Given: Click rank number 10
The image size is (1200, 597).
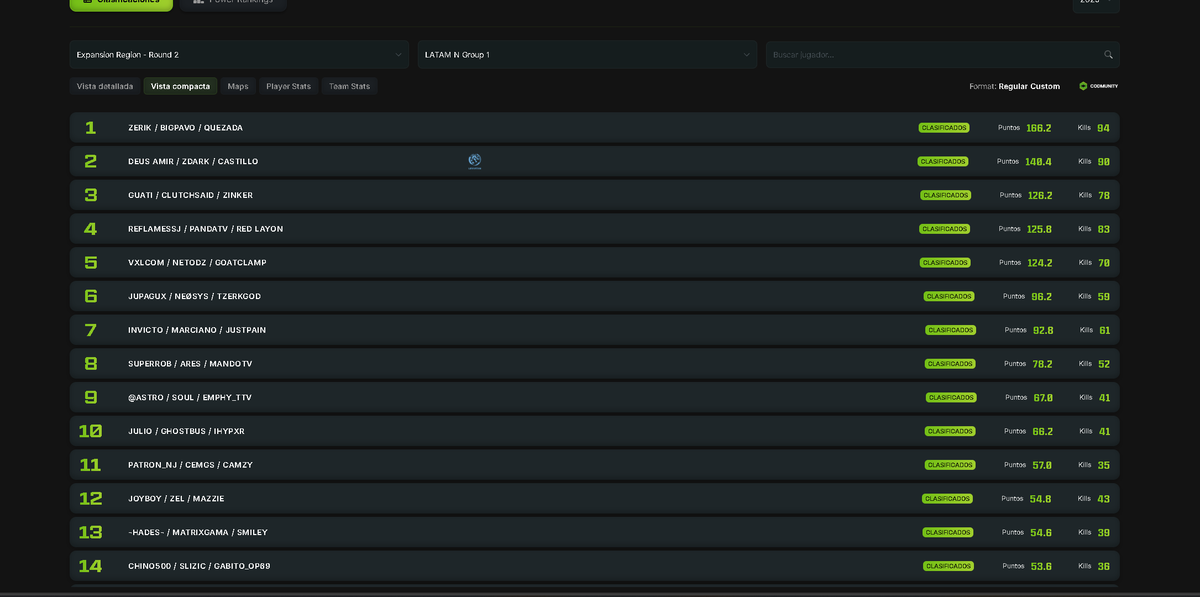Looking at the screenshot, I should tap(90, 431).
